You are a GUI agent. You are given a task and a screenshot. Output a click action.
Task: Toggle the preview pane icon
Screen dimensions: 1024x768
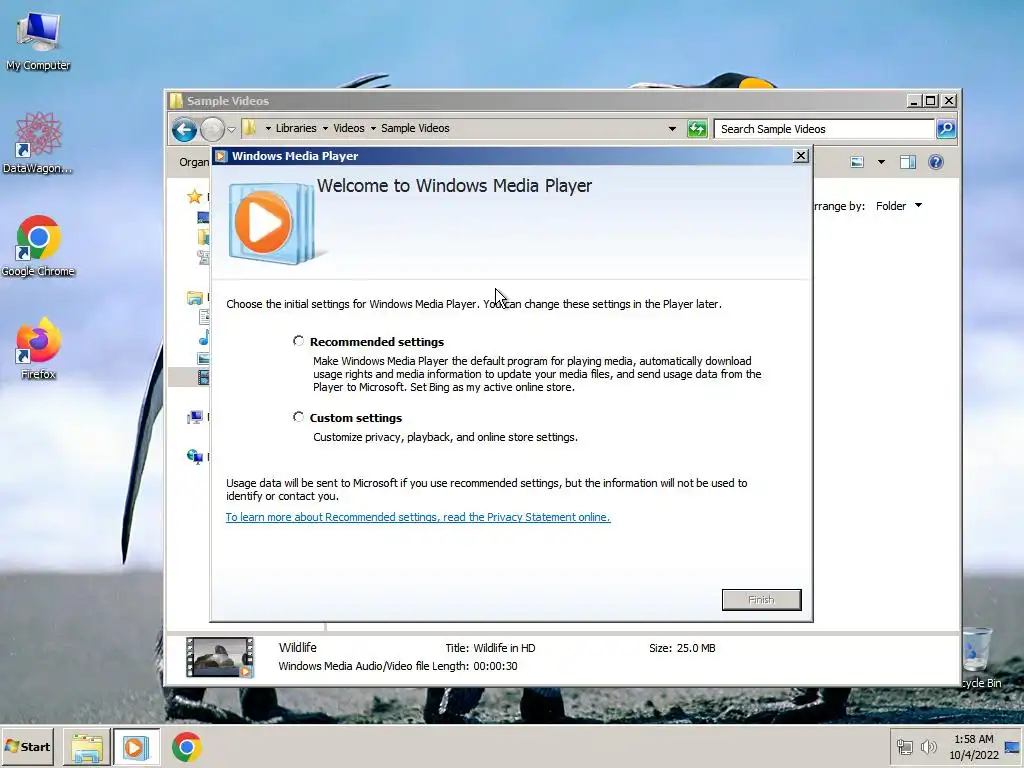click(908, 162)
